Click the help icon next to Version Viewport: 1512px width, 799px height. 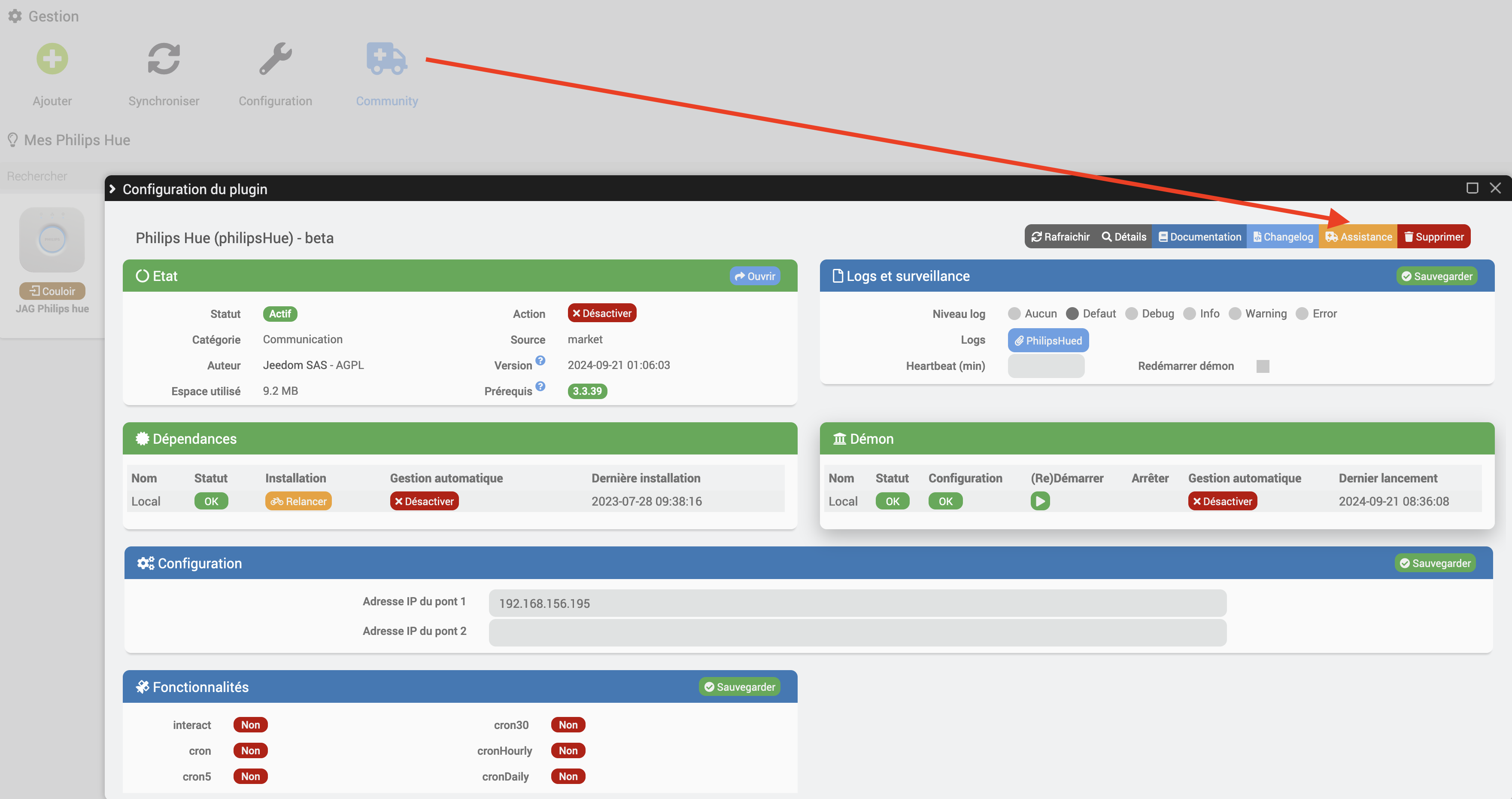point(540,360)
